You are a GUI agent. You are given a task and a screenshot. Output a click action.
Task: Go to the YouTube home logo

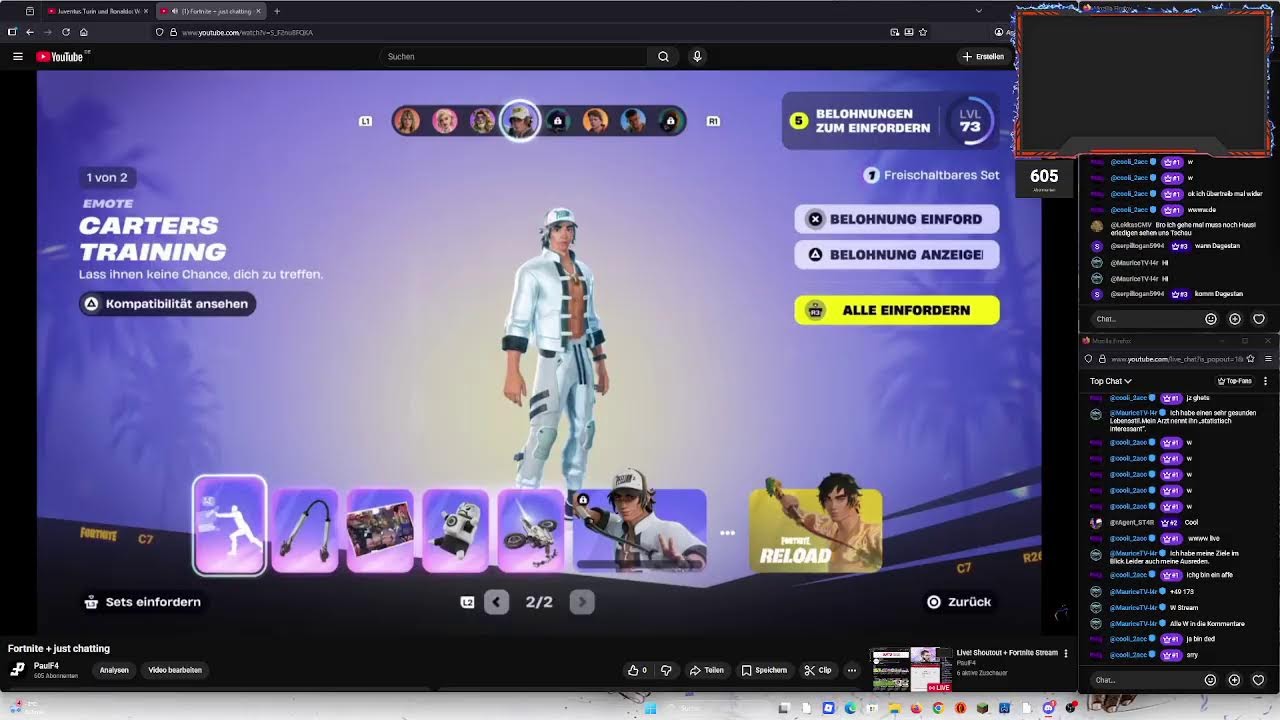(60, 57)
